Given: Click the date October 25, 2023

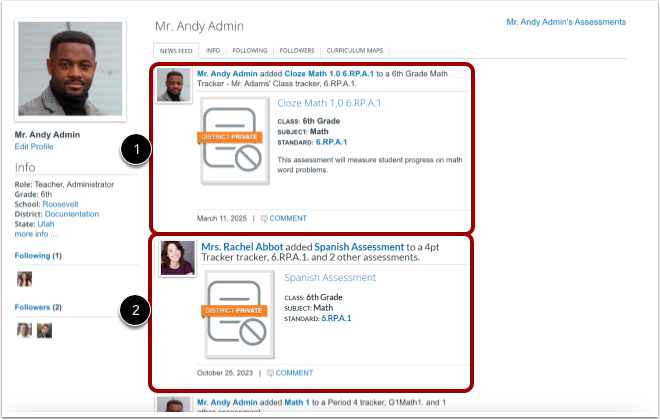Looking at the screenshot, I should (225, 373).
